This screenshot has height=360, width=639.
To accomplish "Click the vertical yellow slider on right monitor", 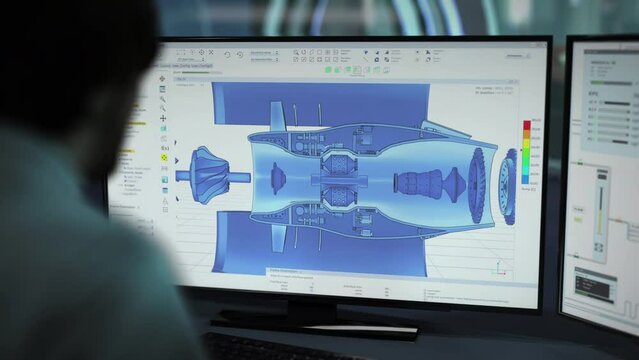I will click(x=600, y=210).
